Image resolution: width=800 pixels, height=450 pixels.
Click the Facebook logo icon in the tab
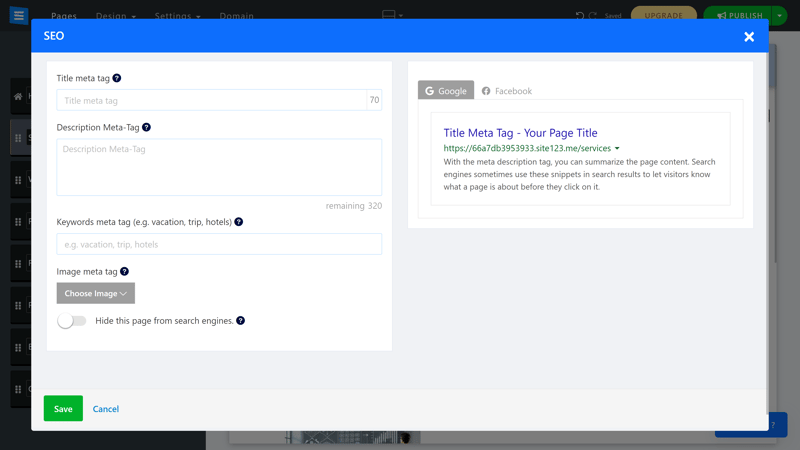(486, 91)
